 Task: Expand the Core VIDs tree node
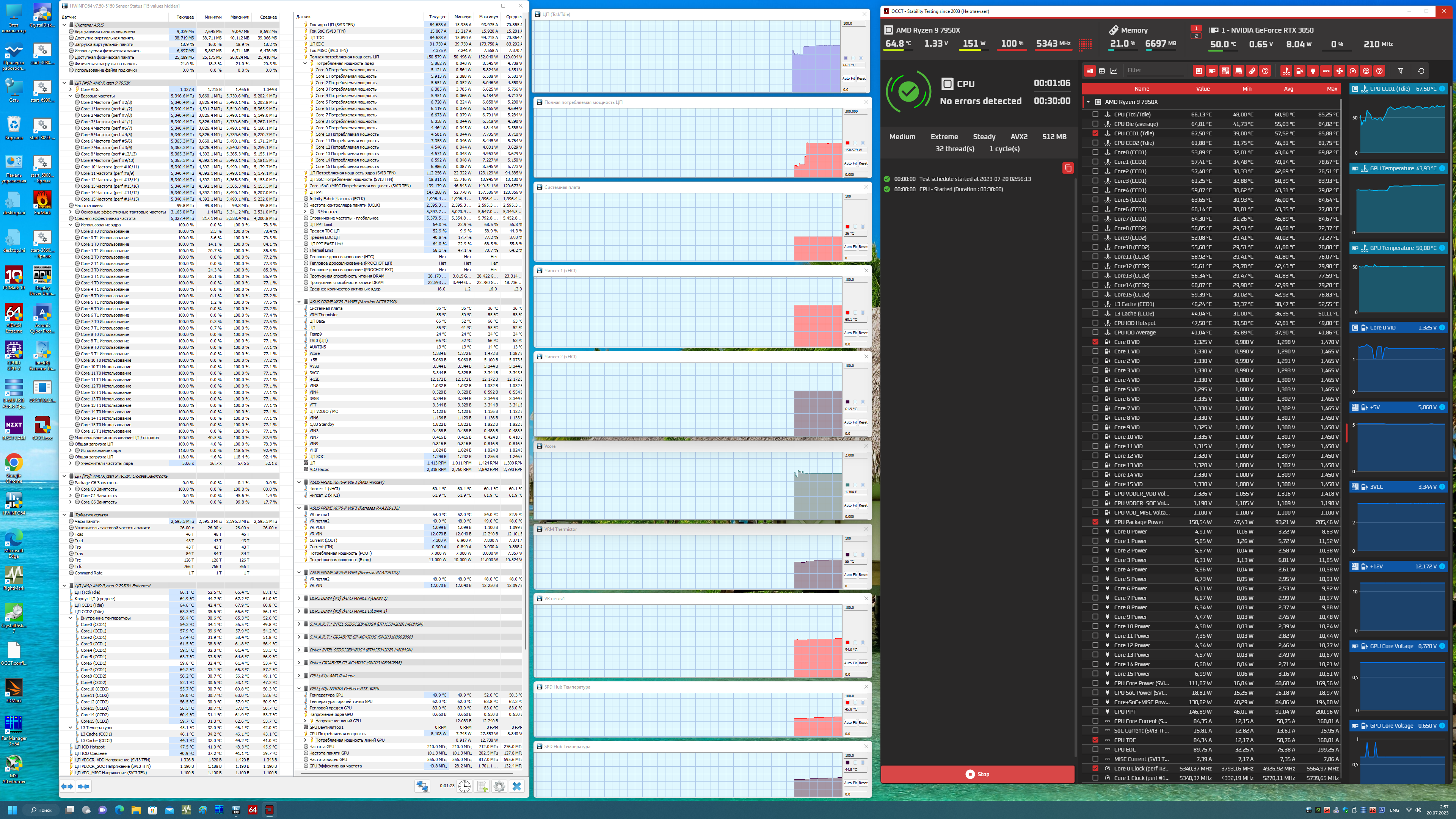click(71, 89)
